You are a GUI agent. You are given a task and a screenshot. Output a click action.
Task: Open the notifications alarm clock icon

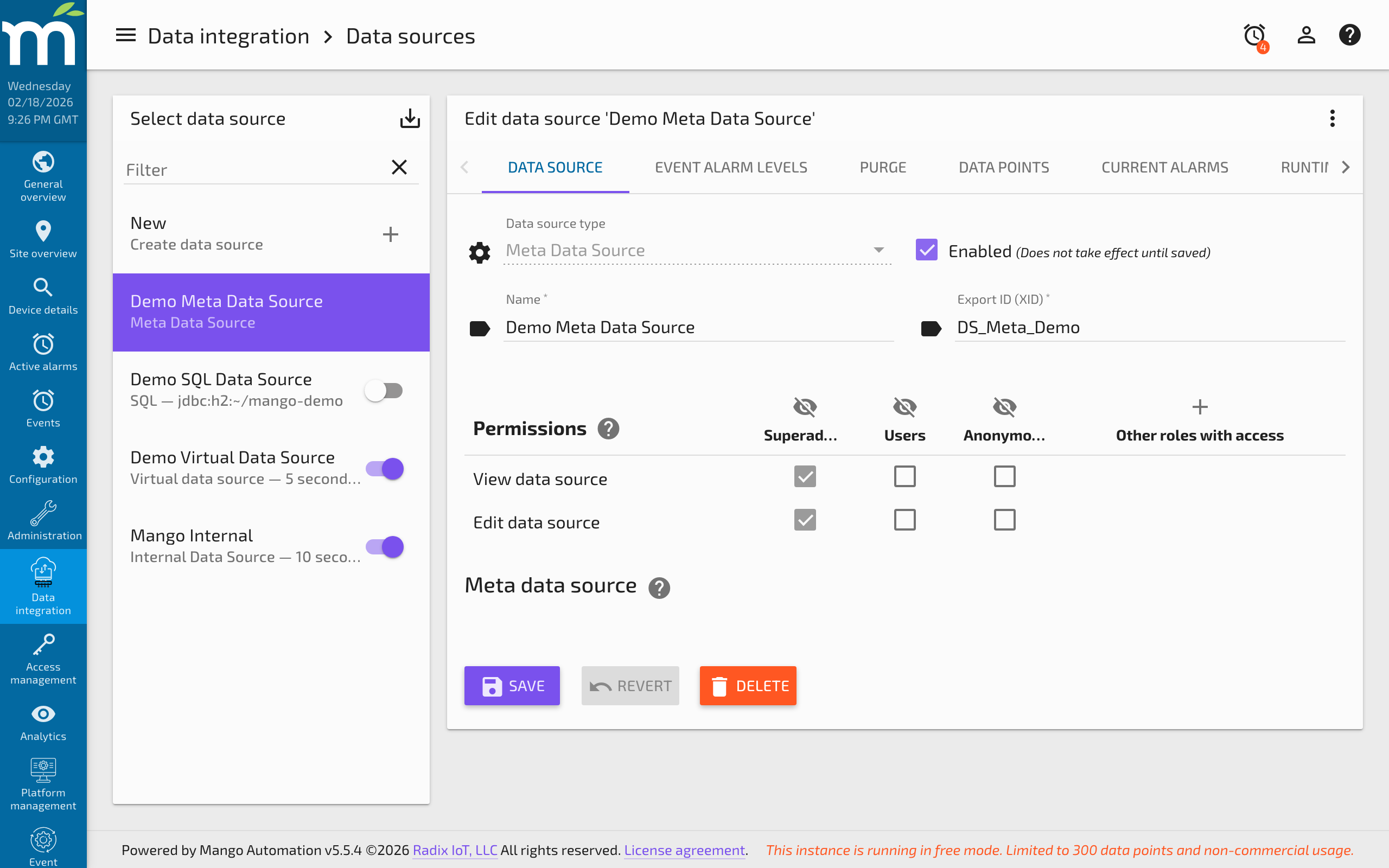(1253, 35)
